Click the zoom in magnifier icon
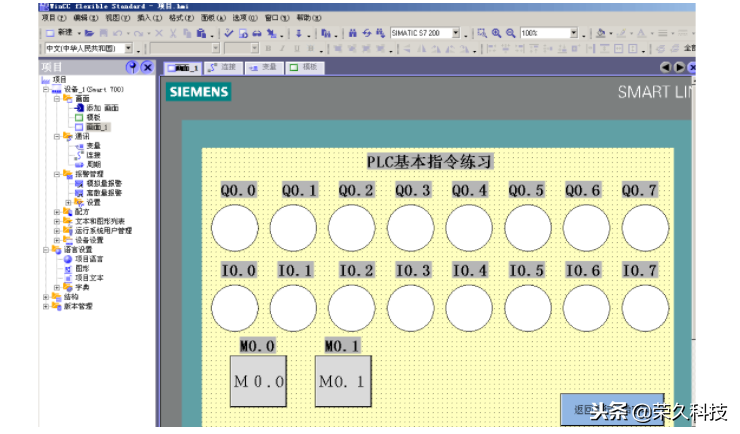740x434 pixels. pos(496,33)
